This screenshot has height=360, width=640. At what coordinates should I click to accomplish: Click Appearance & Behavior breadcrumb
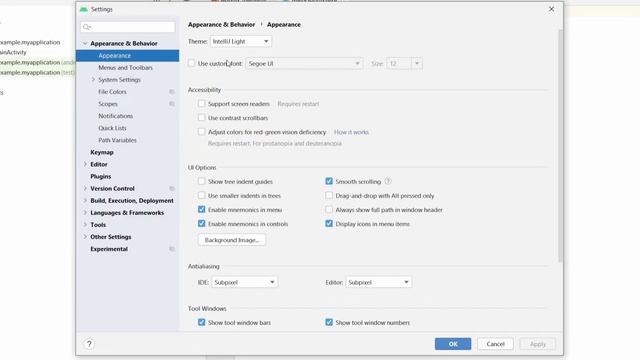coord(221,24)
